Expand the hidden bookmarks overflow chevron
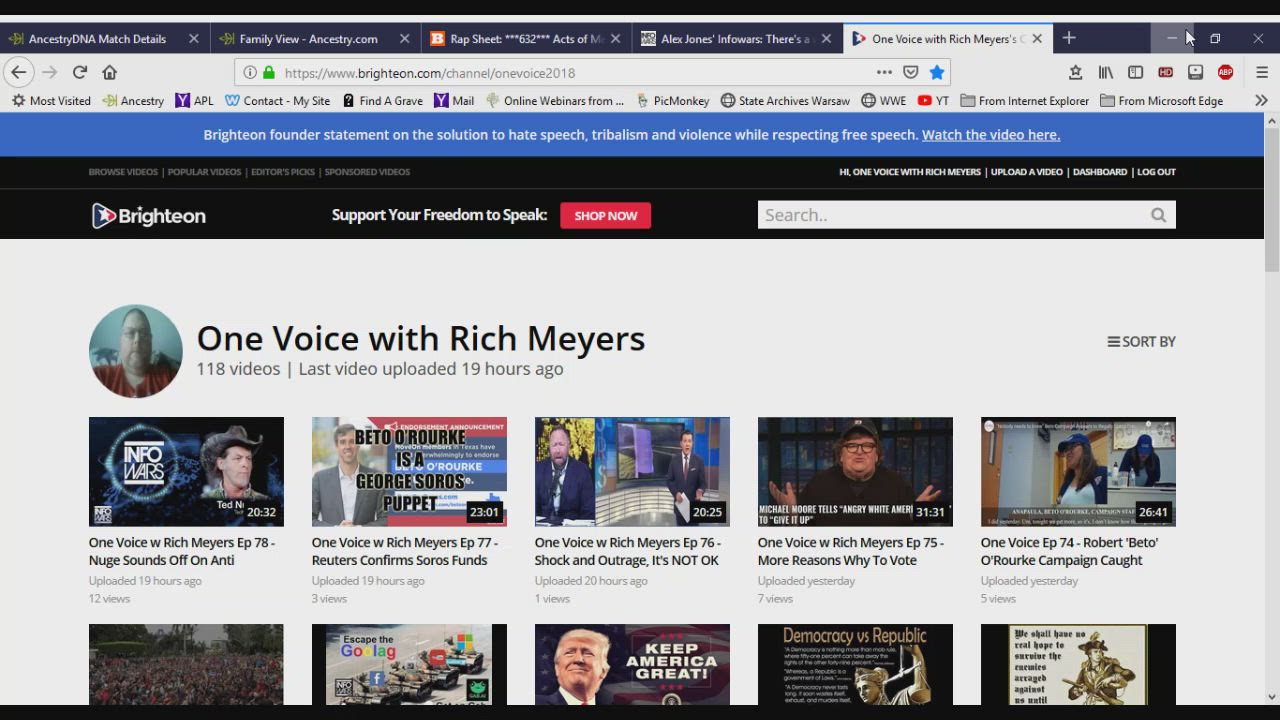Viewport: 1280px width, 720px height. (x=1261, y=101)
